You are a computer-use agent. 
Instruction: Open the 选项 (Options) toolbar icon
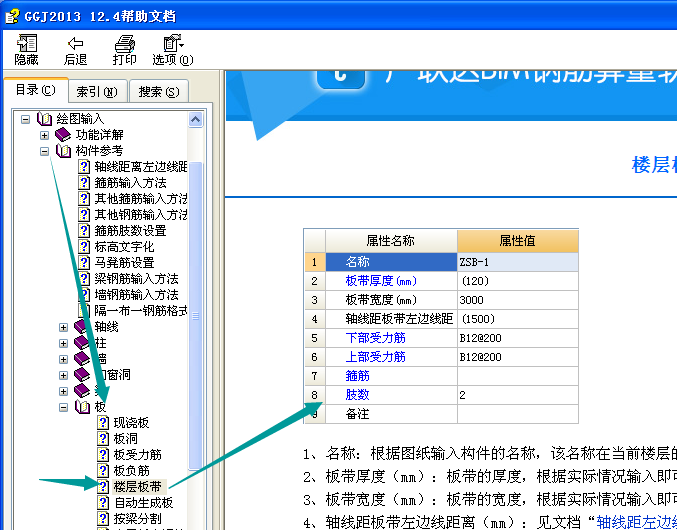[173, 43]
